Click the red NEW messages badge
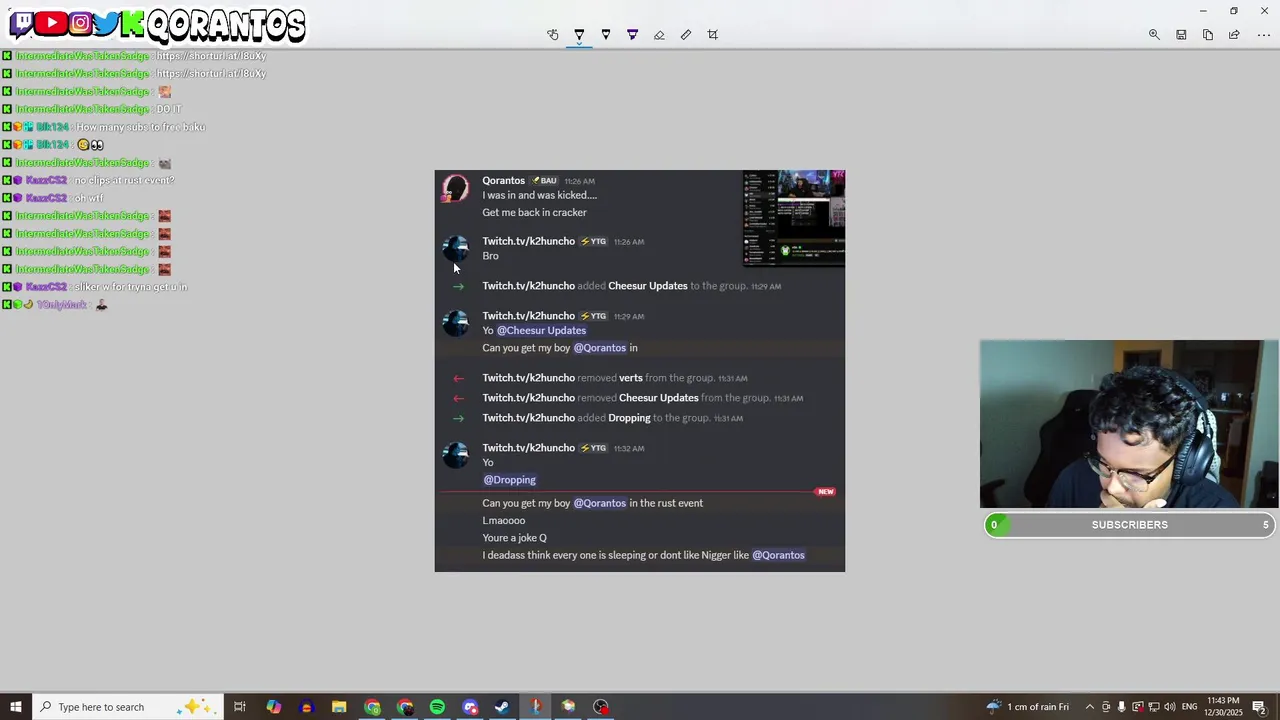1280x720 pixels. [x=825, y=492]
